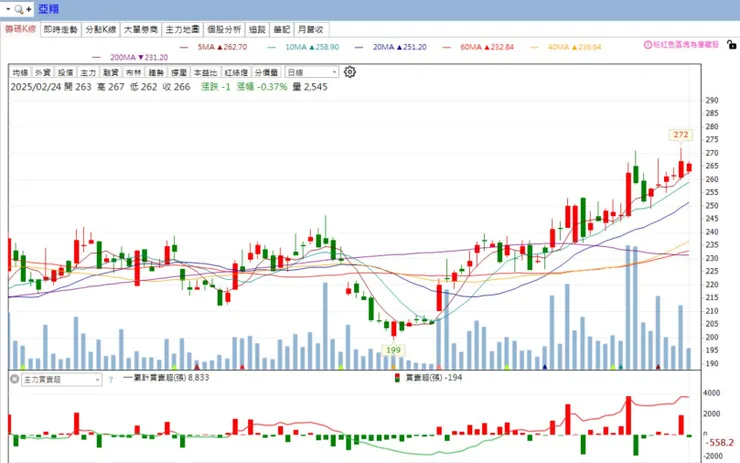Switch to the 筆記 tab
Viewport: 740px width, 463px height.
282,29
